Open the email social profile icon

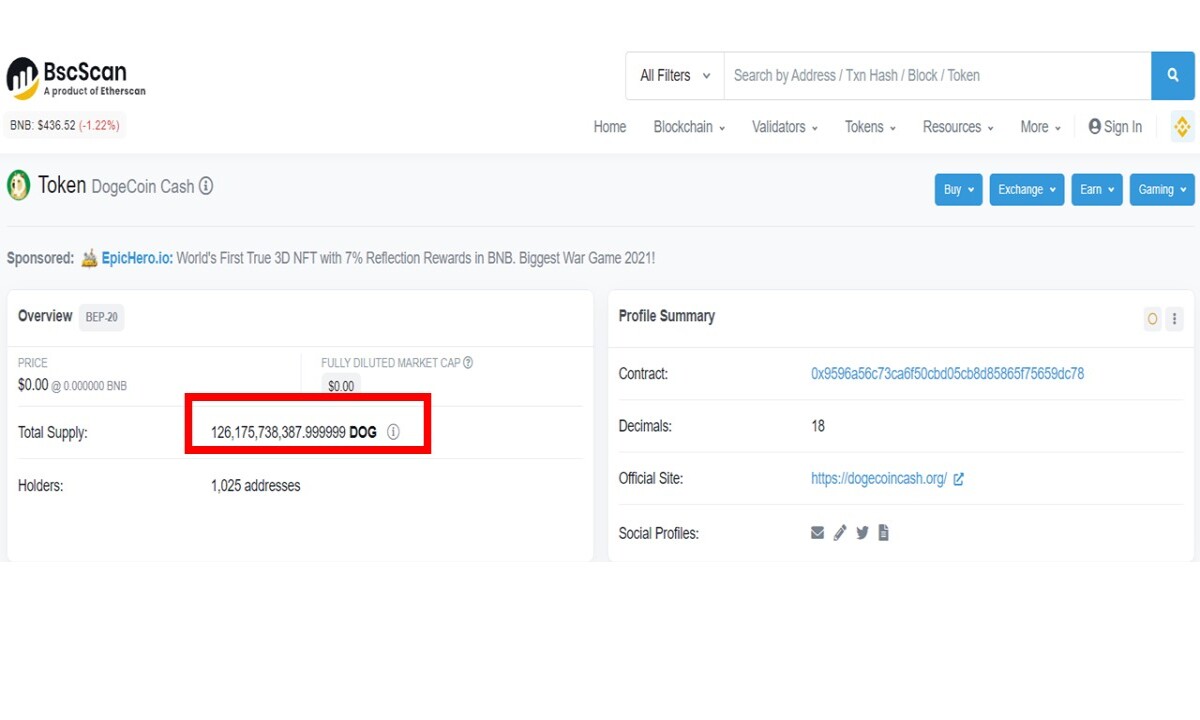[x=818, y=533]
